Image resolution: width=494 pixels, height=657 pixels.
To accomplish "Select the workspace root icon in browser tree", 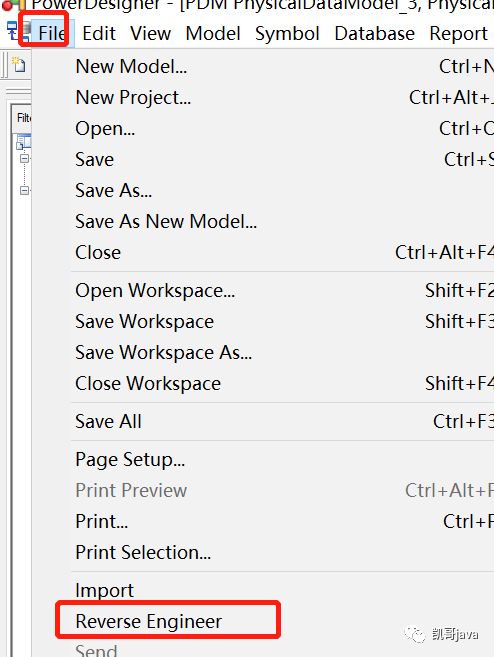I will pyautogui.click(x=23, y=142).
